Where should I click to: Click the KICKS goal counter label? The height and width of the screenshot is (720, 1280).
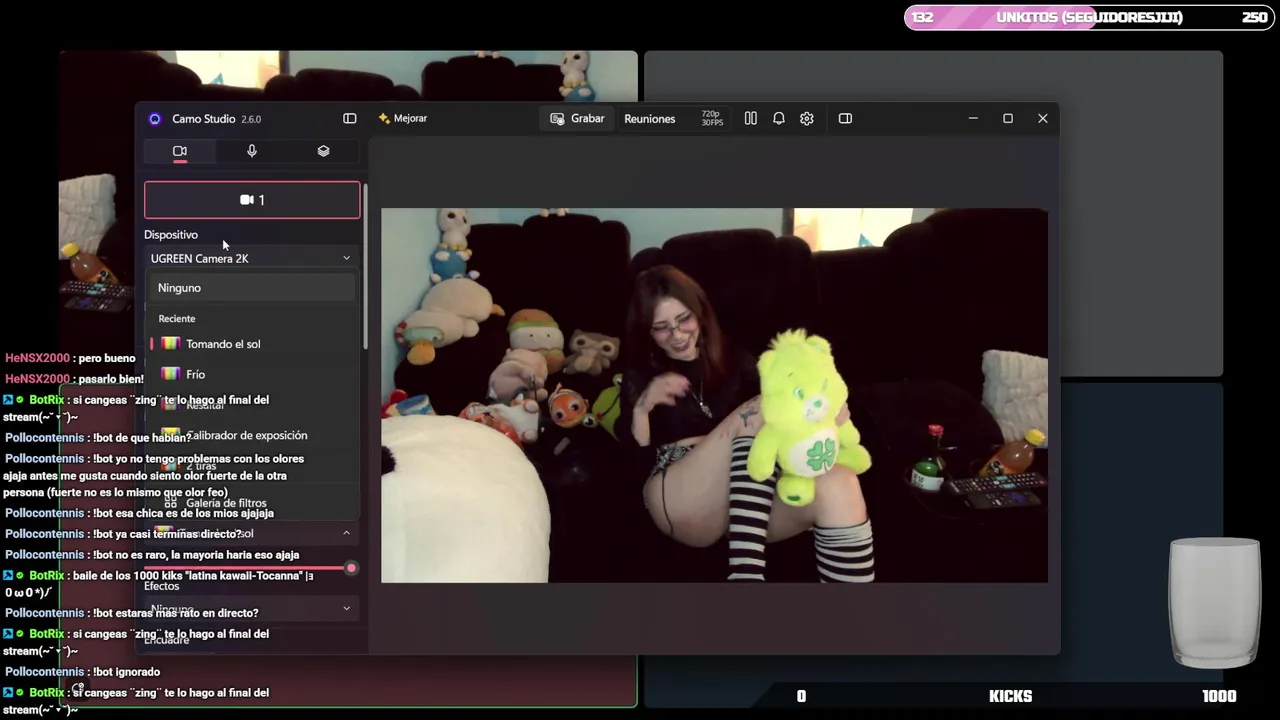[x=1010, y=696]
